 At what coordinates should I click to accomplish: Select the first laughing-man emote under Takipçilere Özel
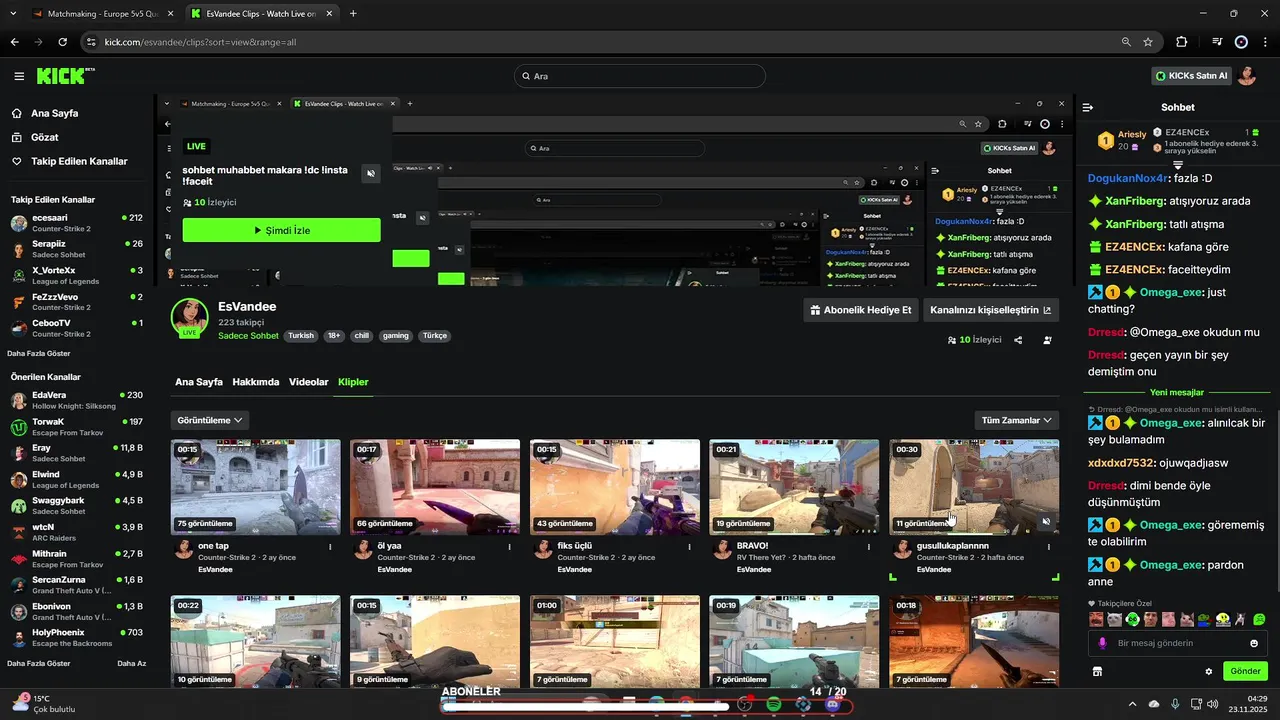[1096, 620]
